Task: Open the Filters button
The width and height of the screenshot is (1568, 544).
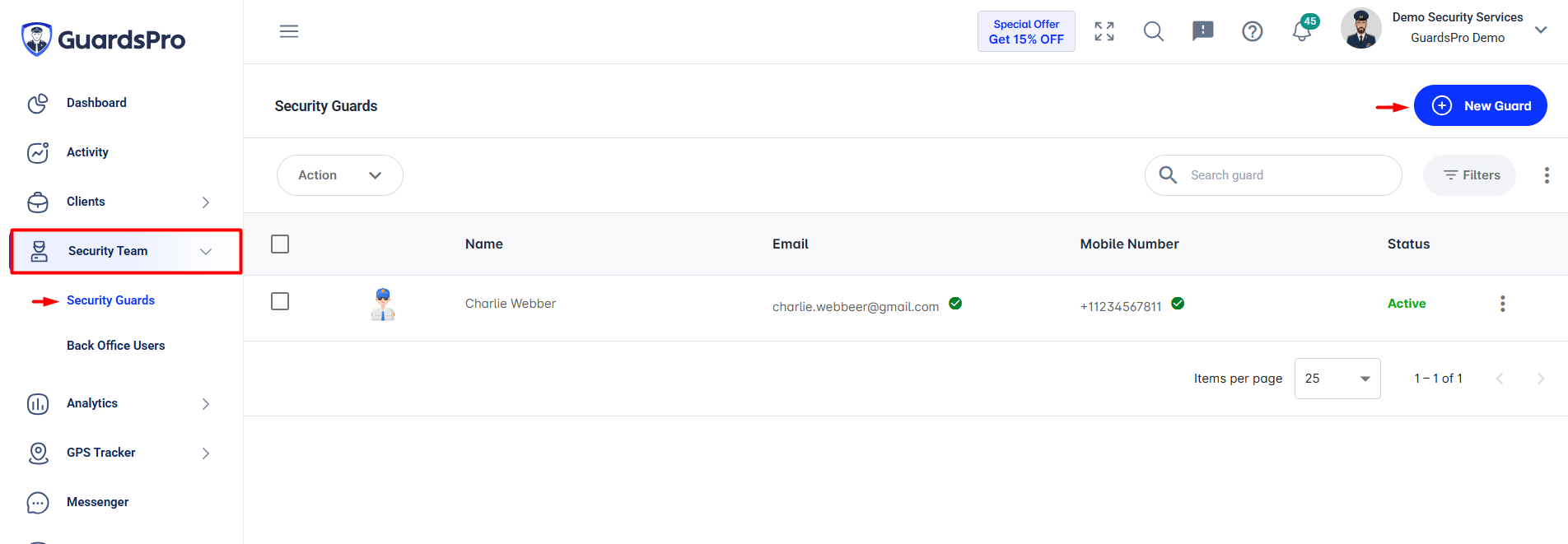Action: tap(1470, 175)
